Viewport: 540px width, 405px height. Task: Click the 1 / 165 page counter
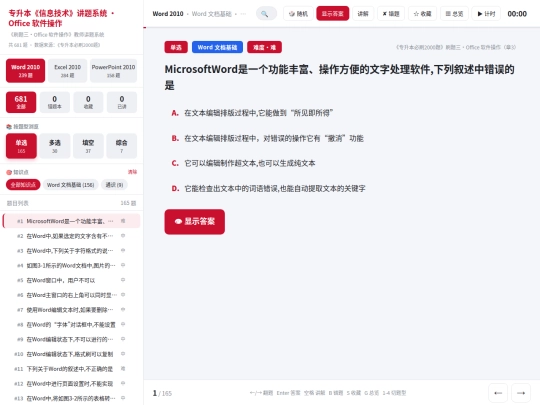(x=162, y=393)
